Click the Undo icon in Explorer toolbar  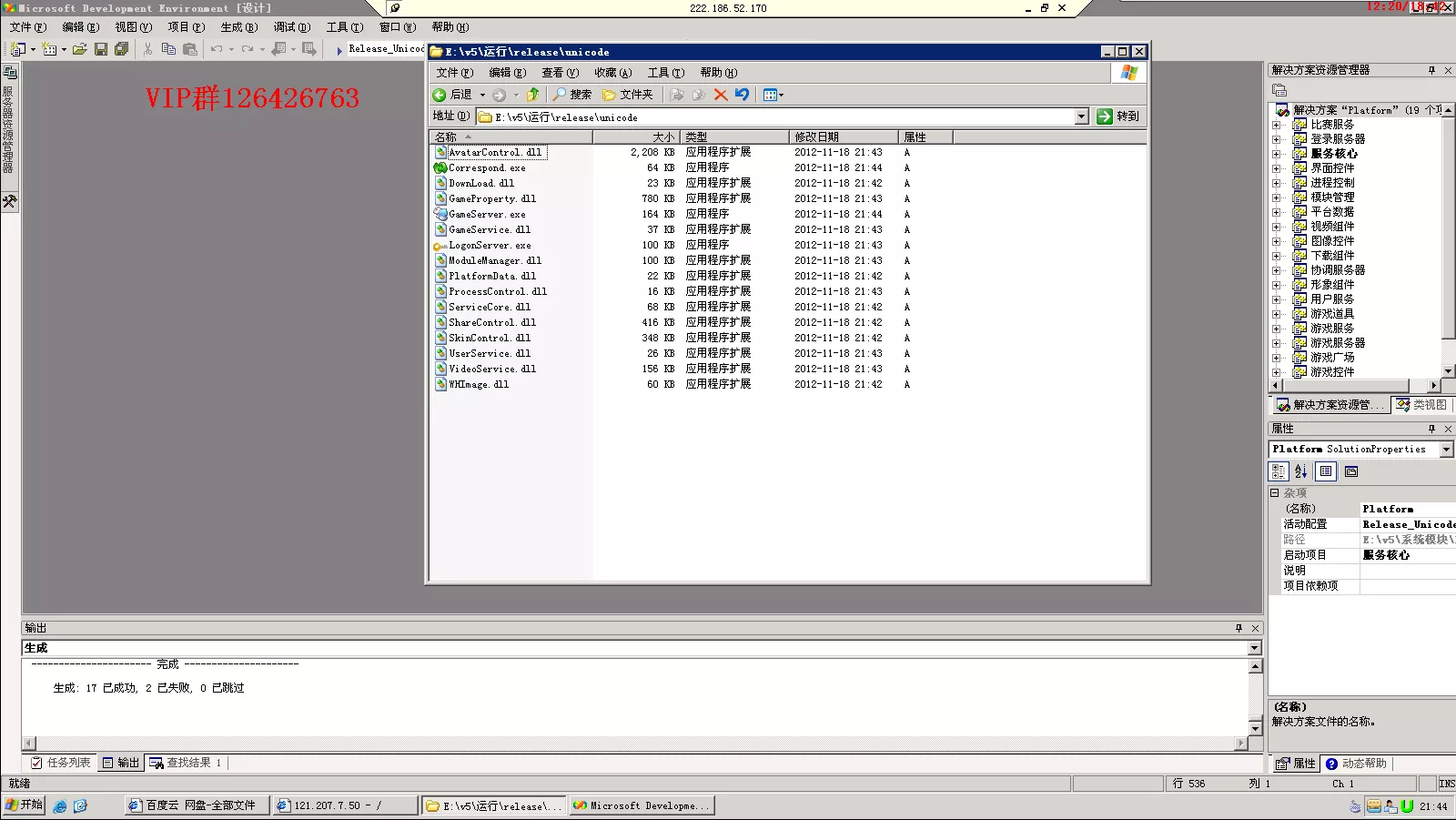(743, 95)
